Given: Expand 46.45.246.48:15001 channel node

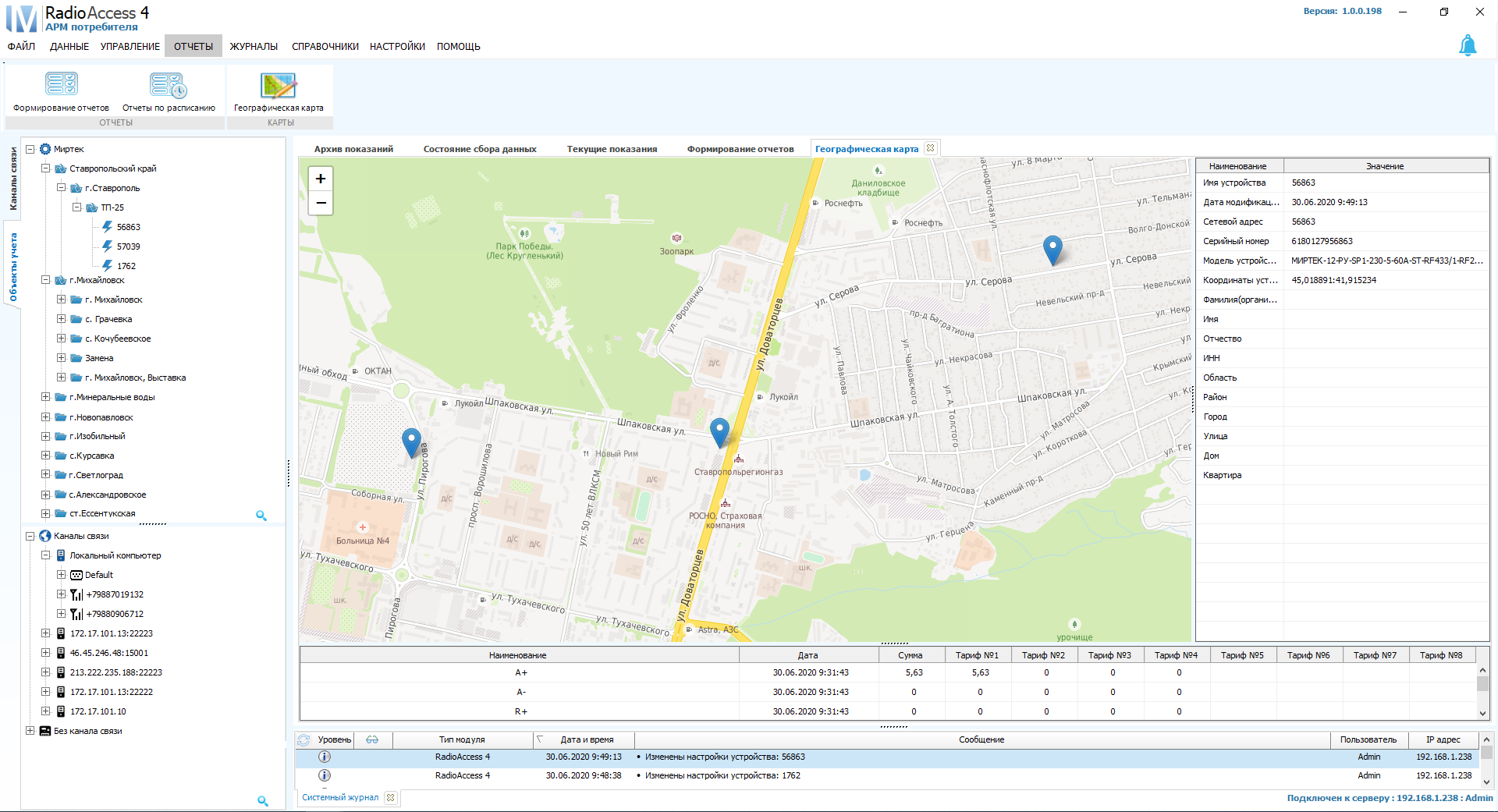Looking at the screenshot, I should pos(45,653).
